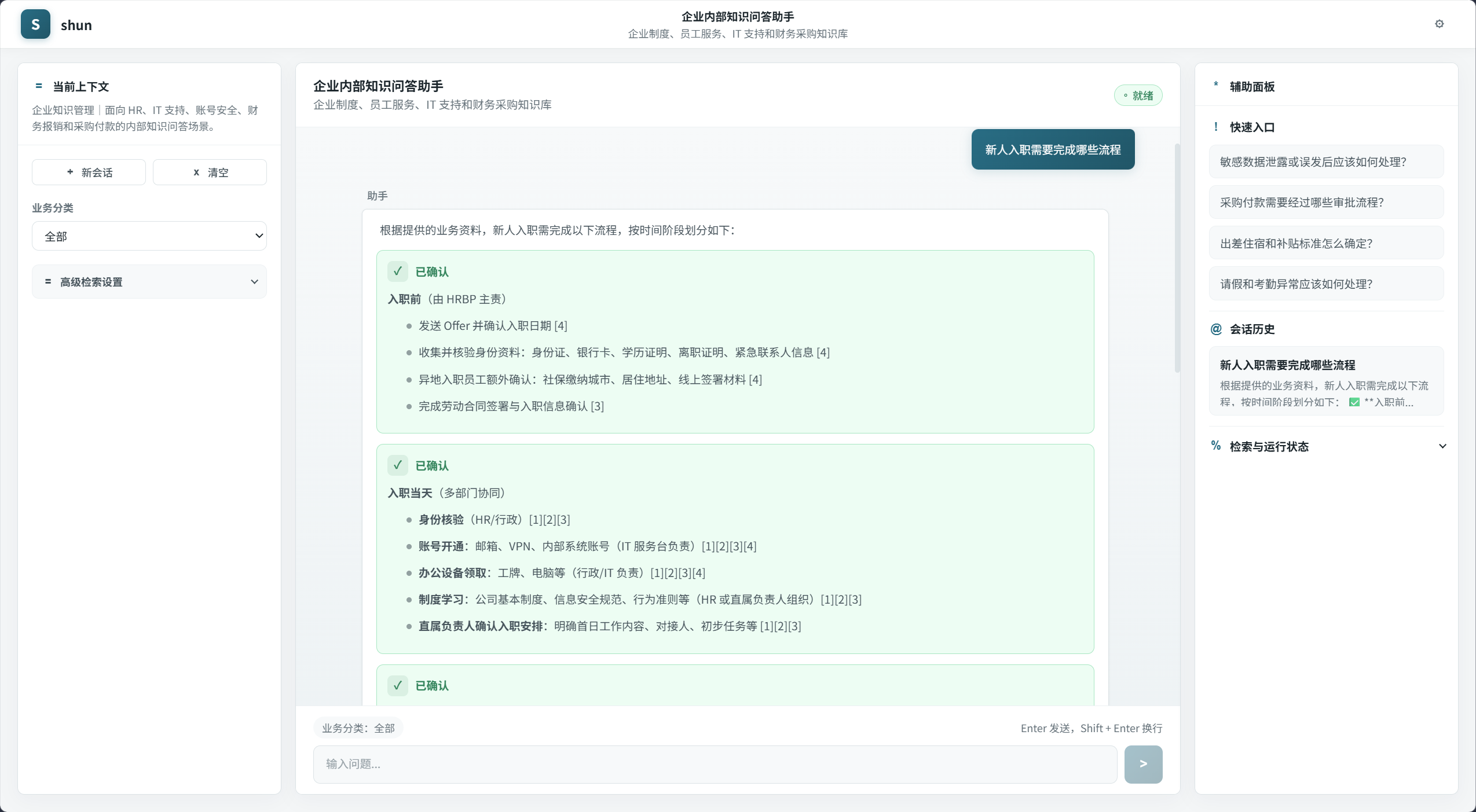
Task: Select quick entry 采购付款需要经过哪些审批流程?
Action: (x=1326, y=203)
